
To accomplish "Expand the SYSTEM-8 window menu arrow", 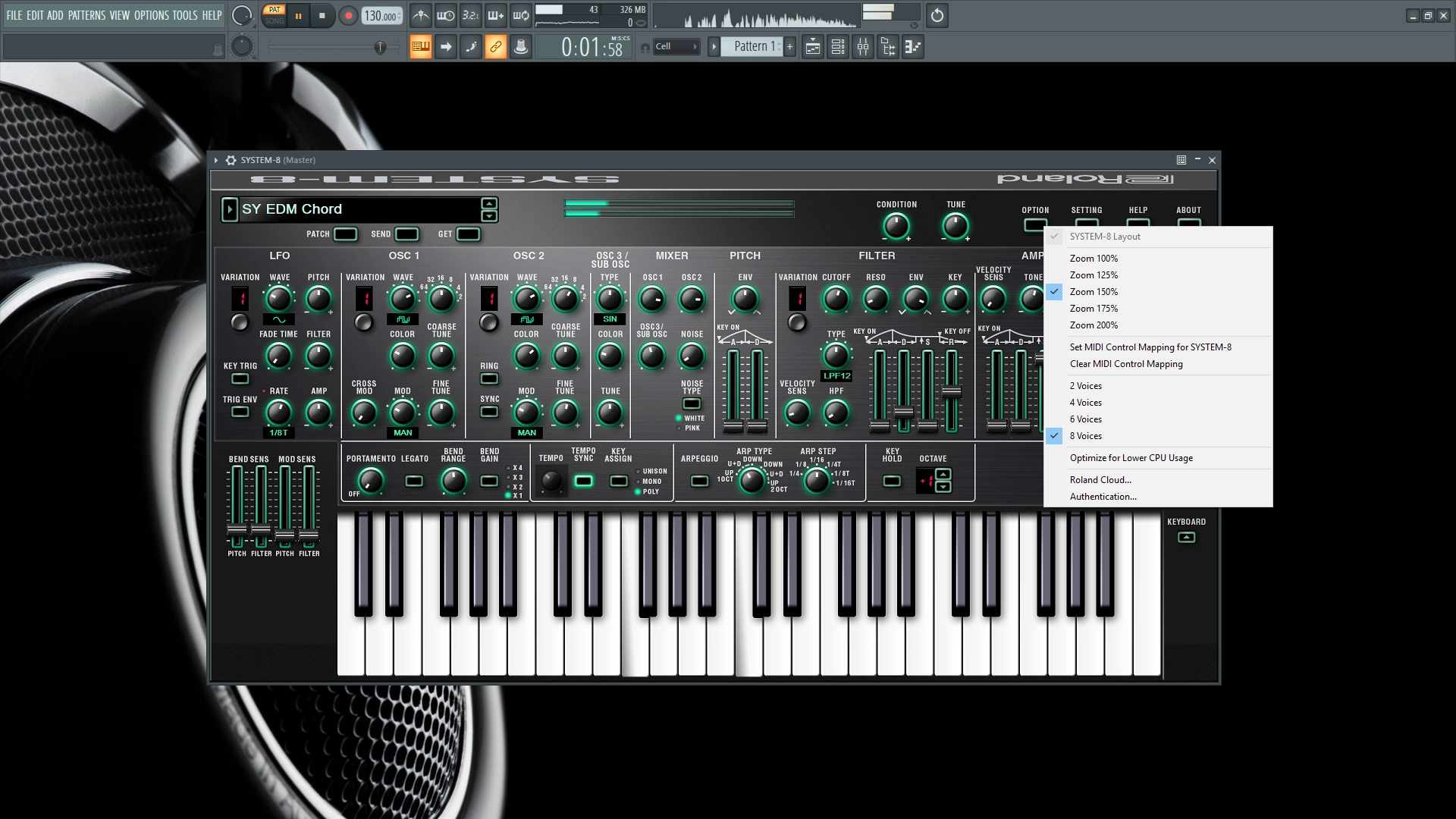I will tap(216, 160).
